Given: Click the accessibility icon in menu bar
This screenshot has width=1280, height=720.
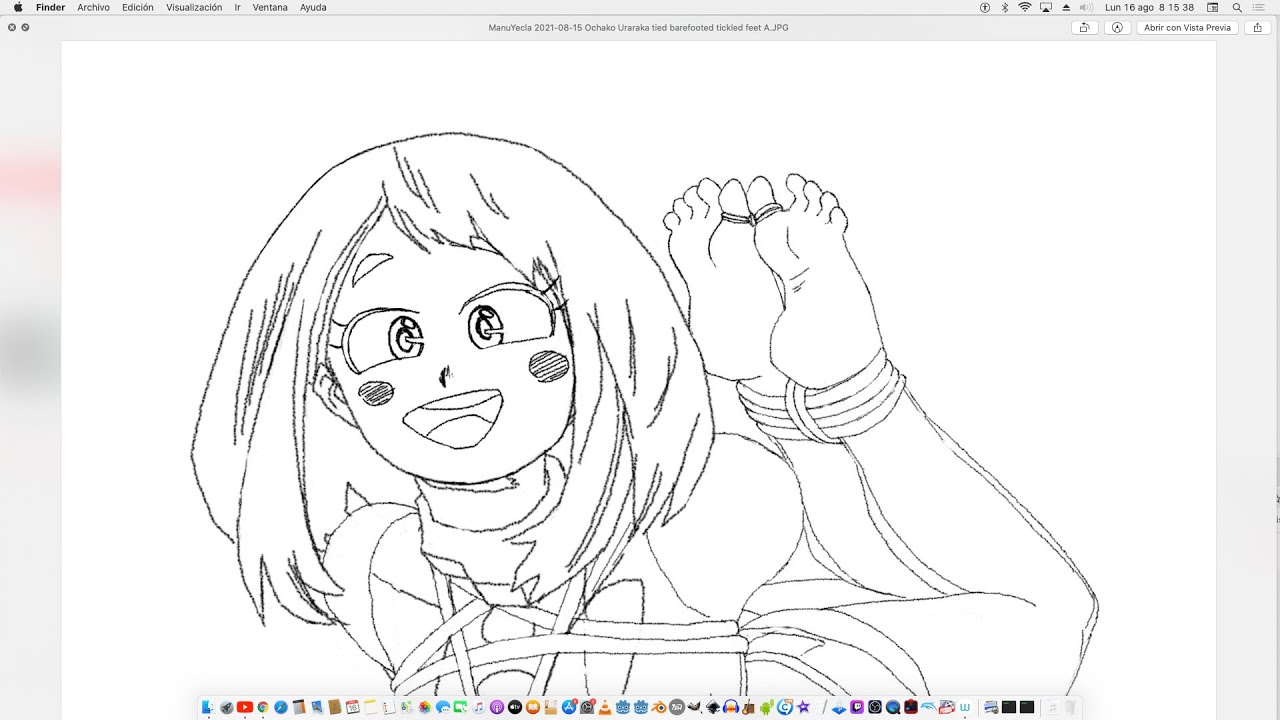Looking at the screenshot, I should coord(985,7).
